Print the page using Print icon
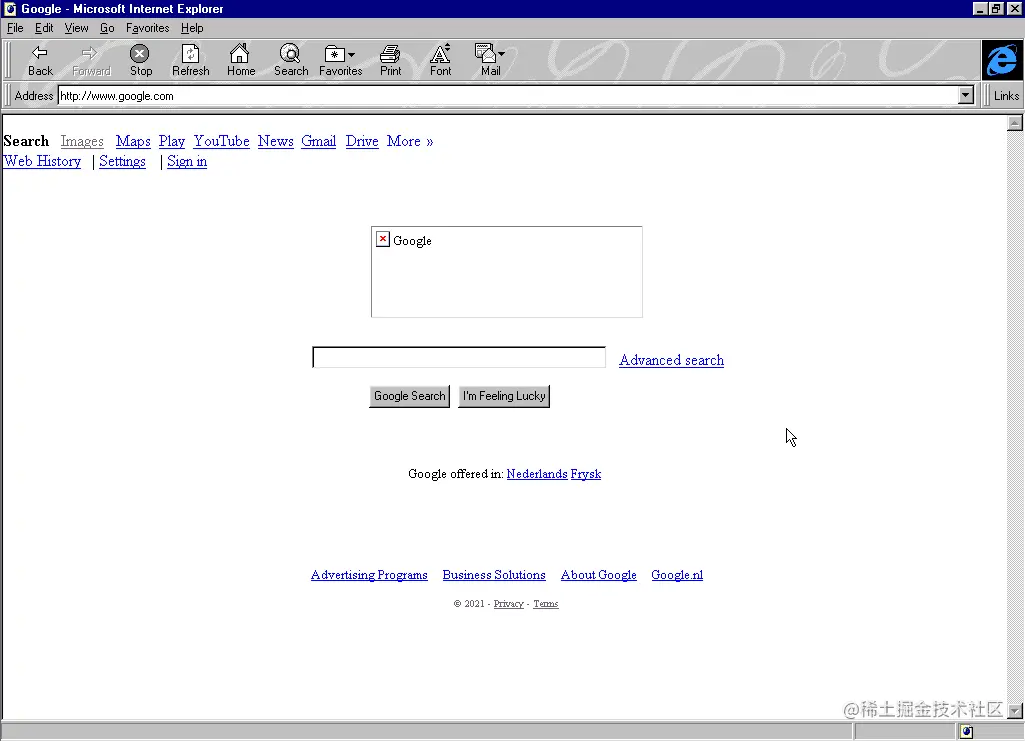This screenshot has width=1025, height=741. (390, 60)
